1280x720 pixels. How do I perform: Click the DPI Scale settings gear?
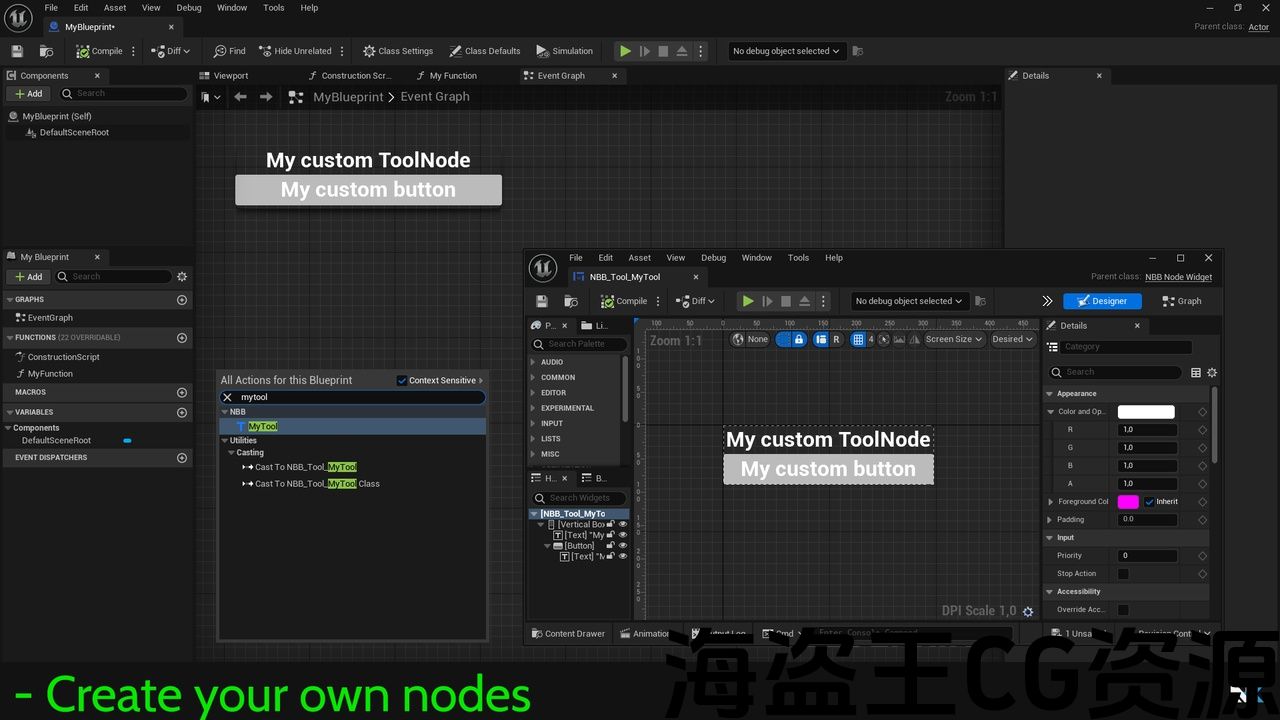(x=1028, y=611)
